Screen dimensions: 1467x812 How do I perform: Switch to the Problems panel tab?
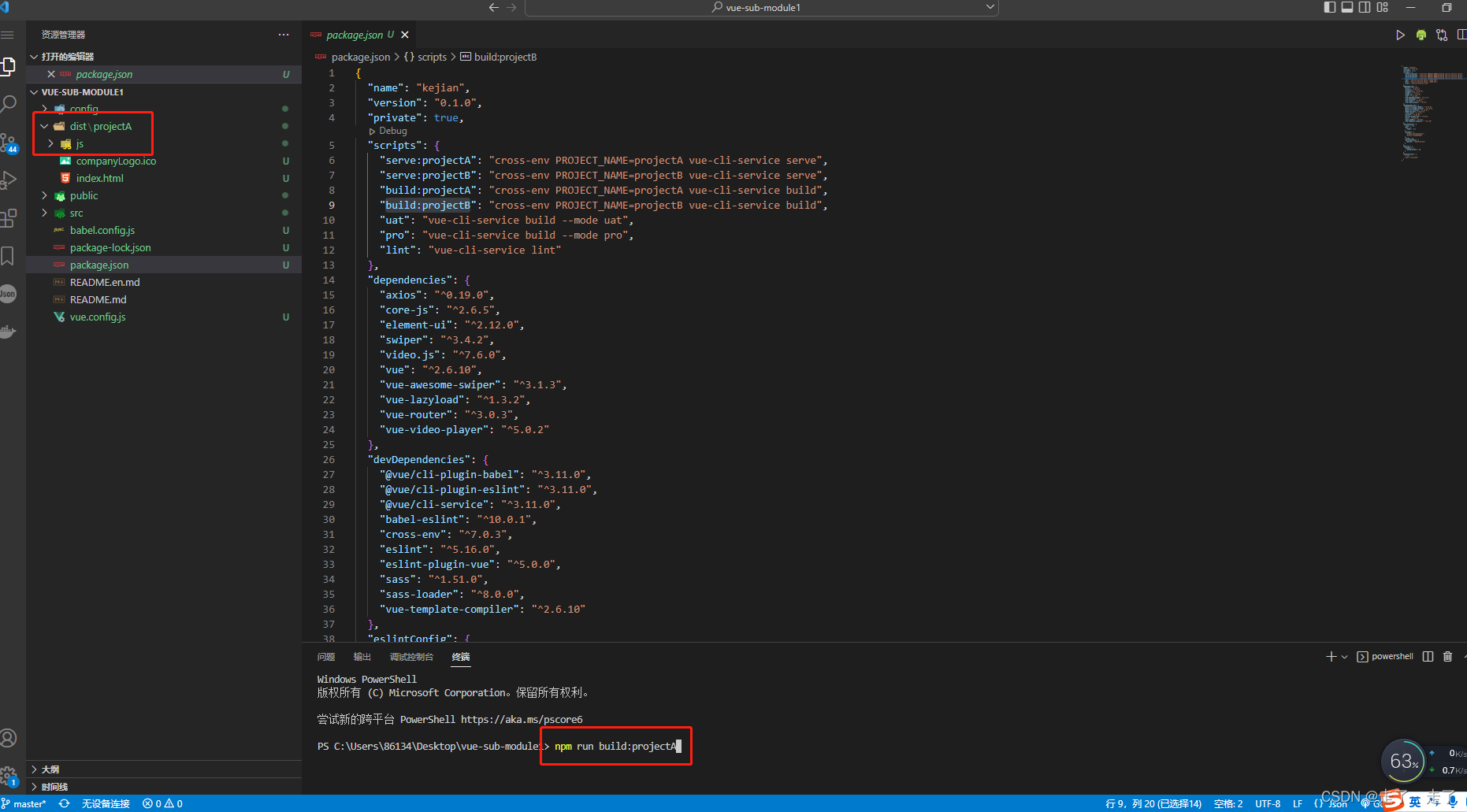point(326,657)
